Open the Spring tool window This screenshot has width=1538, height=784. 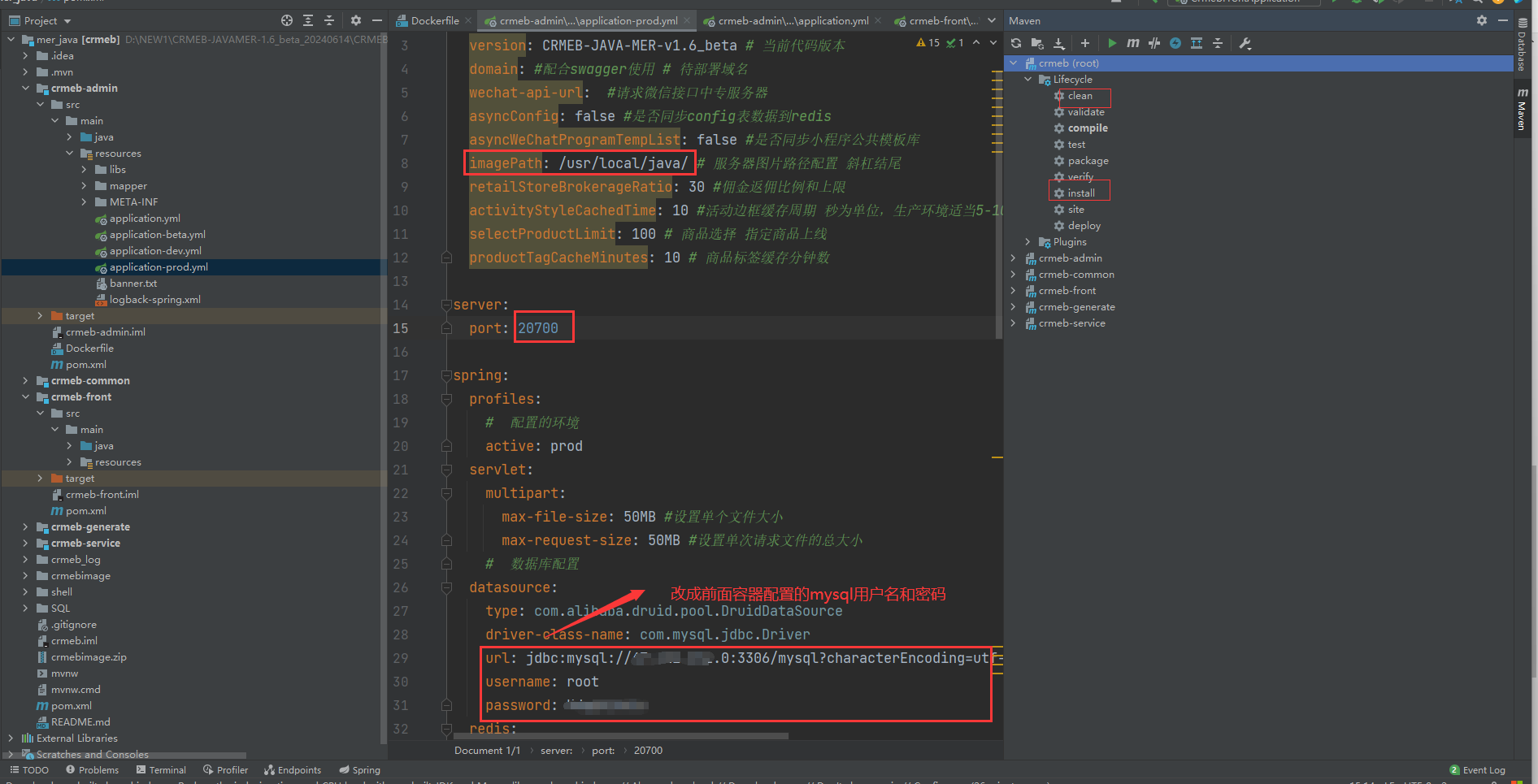[359, 770]
